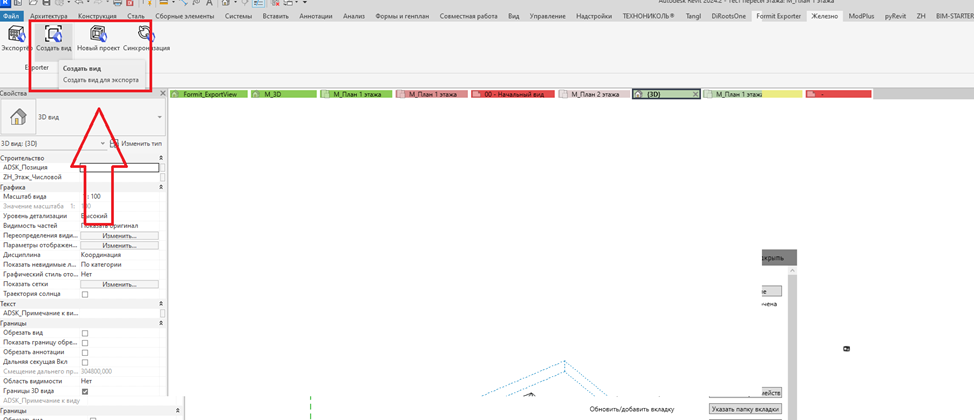Click the Синхронизация ribbon icon

click(146, 34)
